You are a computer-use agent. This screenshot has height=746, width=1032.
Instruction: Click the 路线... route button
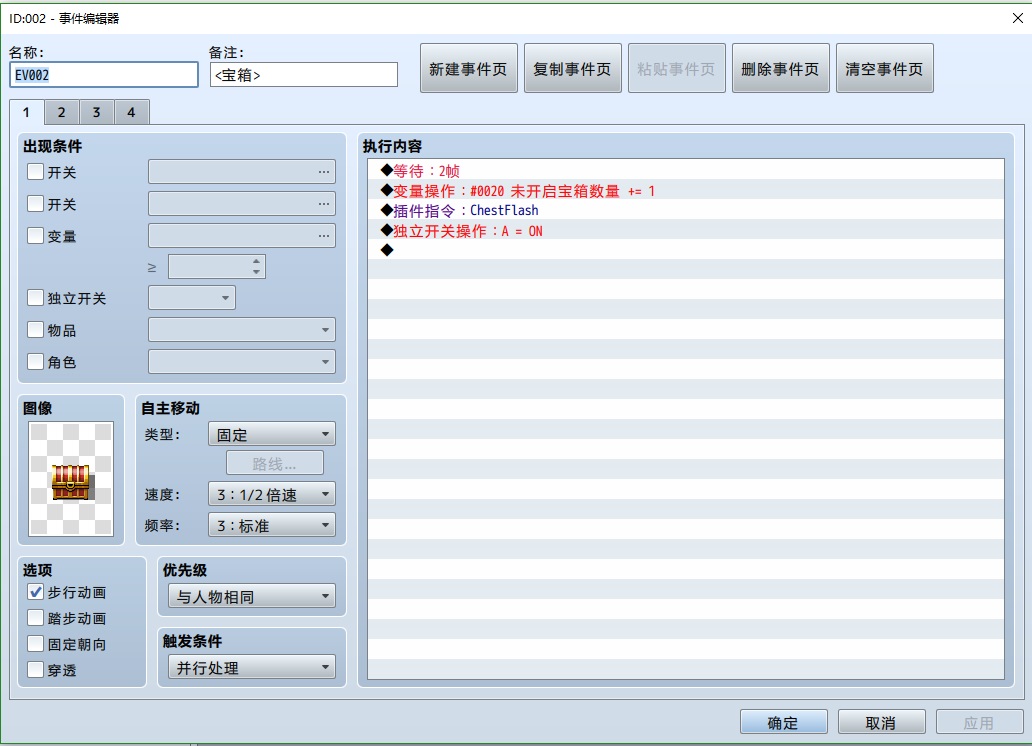point(274,464)
